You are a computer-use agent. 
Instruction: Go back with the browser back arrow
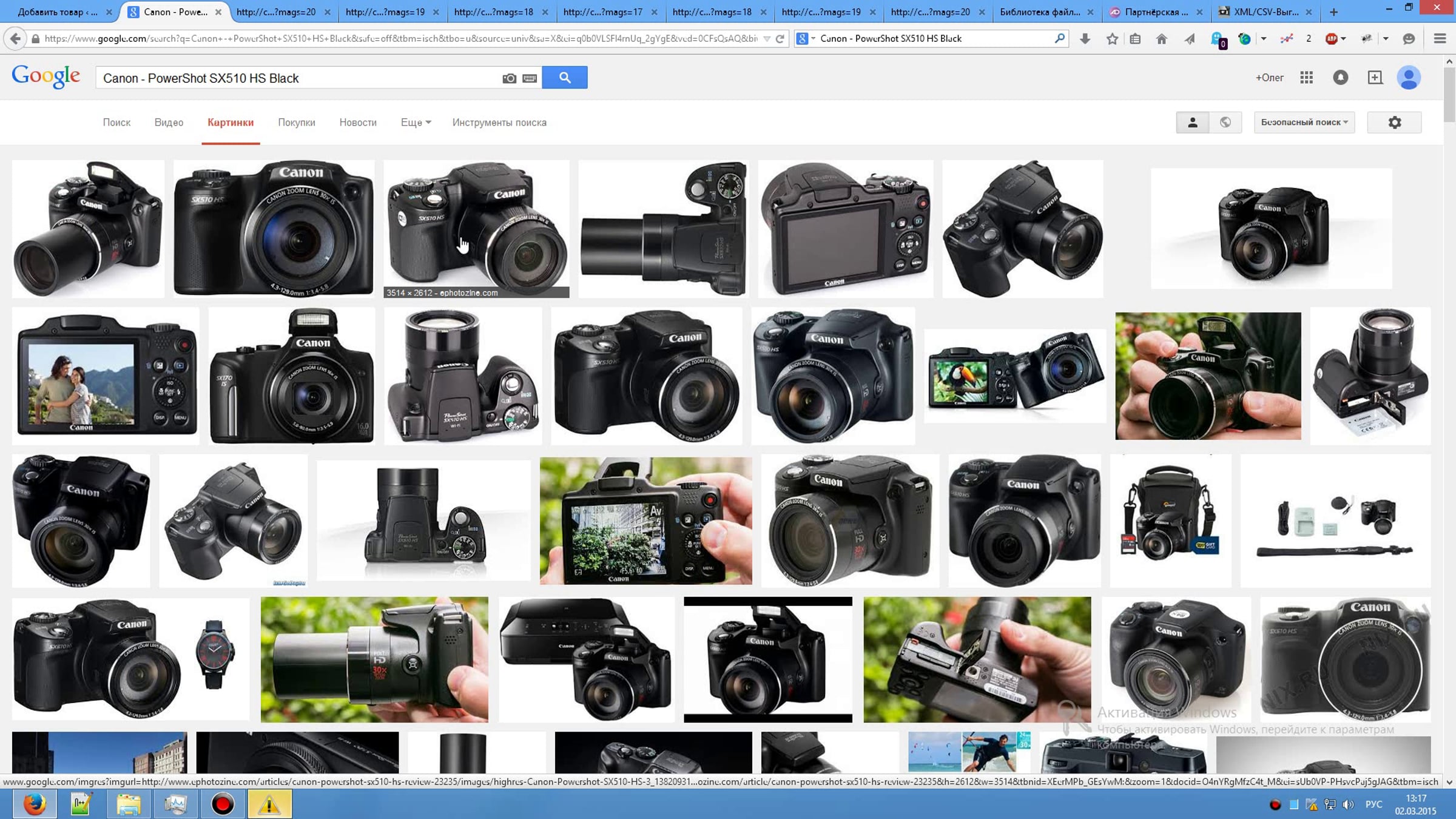coord(15,39)
